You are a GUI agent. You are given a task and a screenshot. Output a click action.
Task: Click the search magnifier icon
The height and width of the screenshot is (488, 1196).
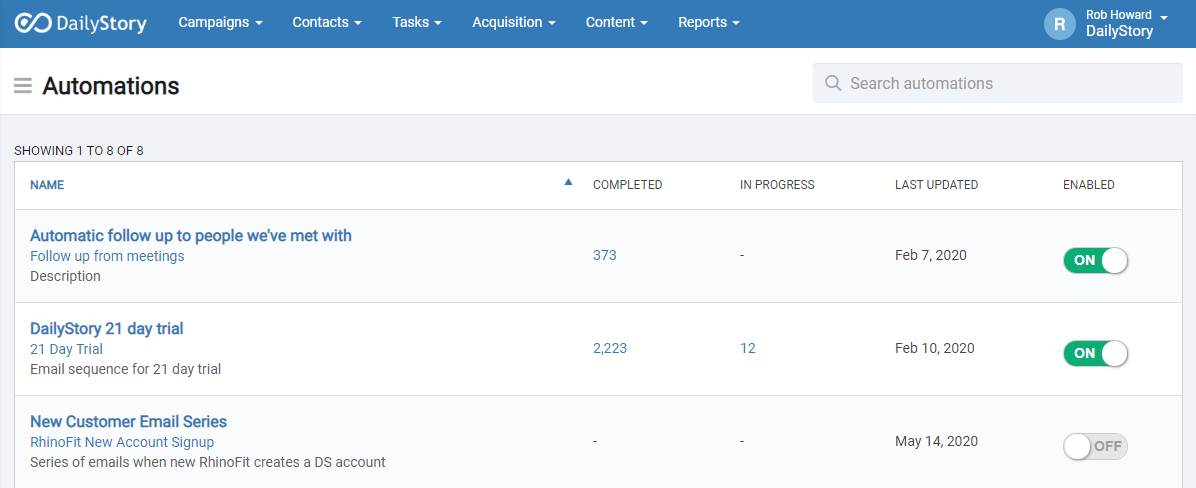(833, 83)
